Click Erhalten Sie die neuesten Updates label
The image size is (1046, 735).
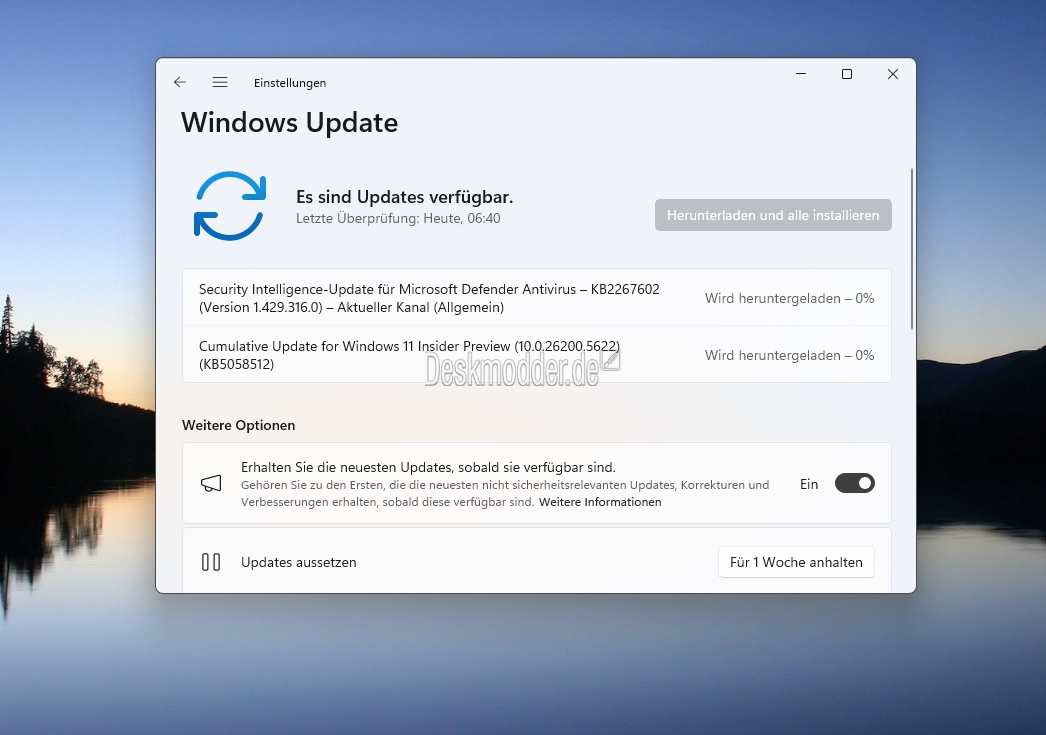pyautogui.click(x=428, y=467)
